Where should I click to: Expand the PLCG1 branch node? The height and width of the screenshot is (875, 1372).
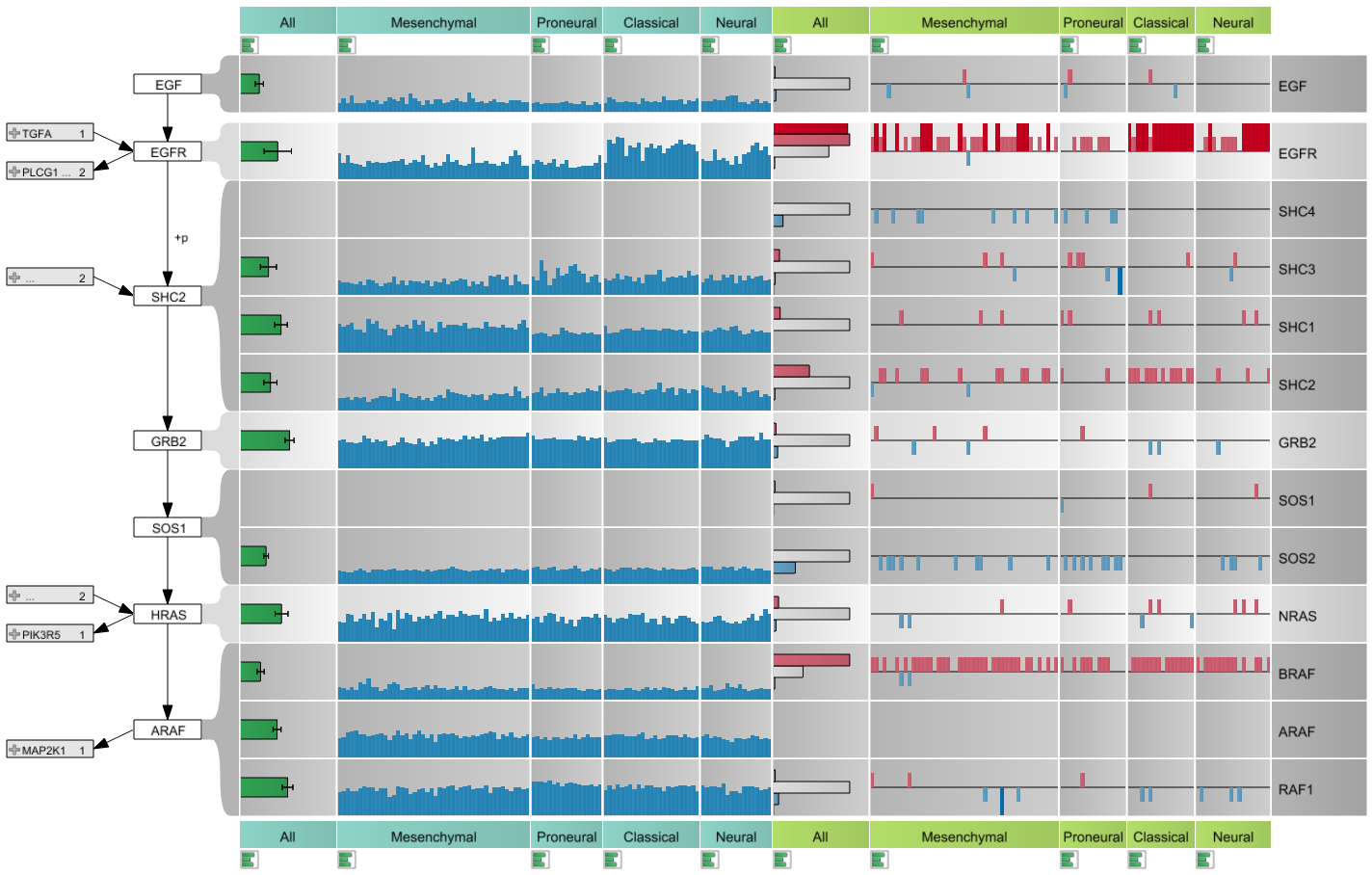point(14,172)
